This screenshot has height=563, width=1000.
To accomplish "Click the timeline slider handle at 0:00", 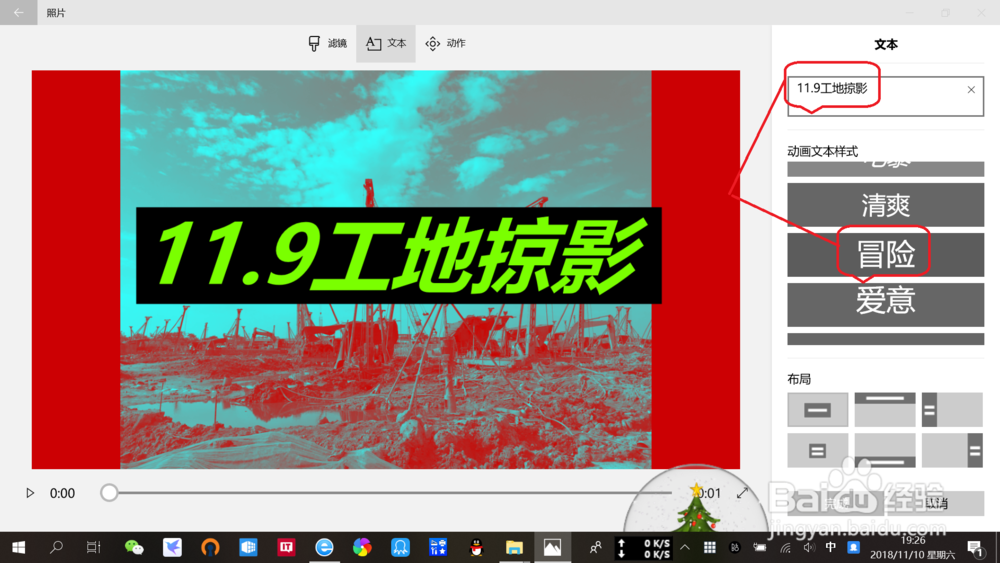I will click(109, 493).
